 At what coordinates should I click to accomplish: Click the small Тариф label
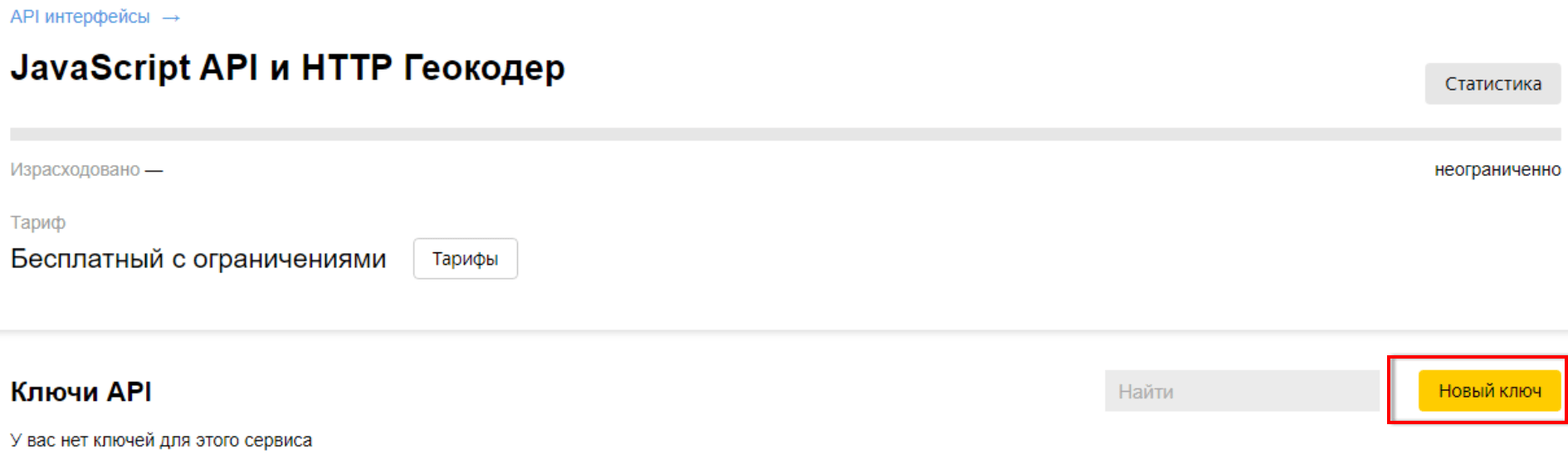(x=37, y=222)
